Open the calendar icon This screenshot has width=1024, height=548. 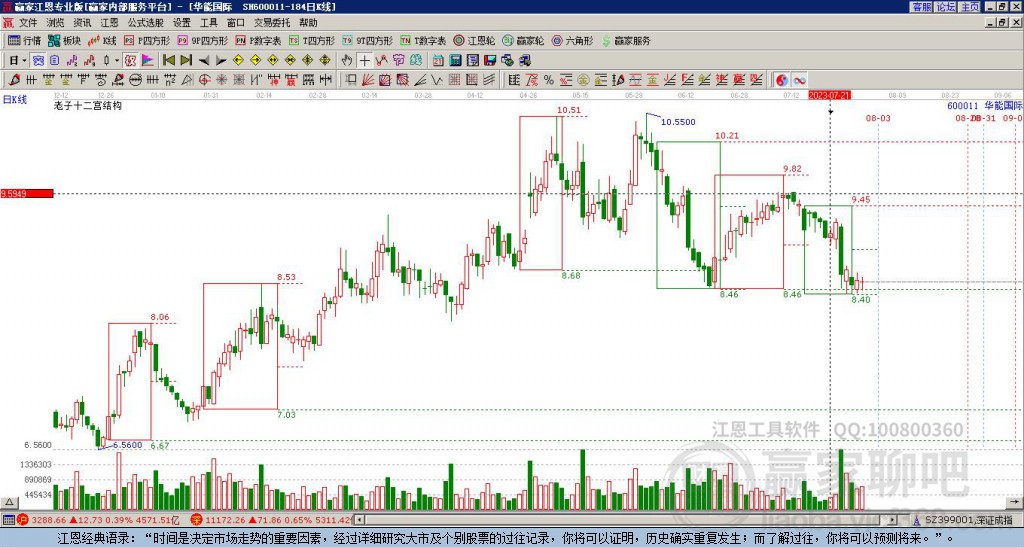(438, 61)
